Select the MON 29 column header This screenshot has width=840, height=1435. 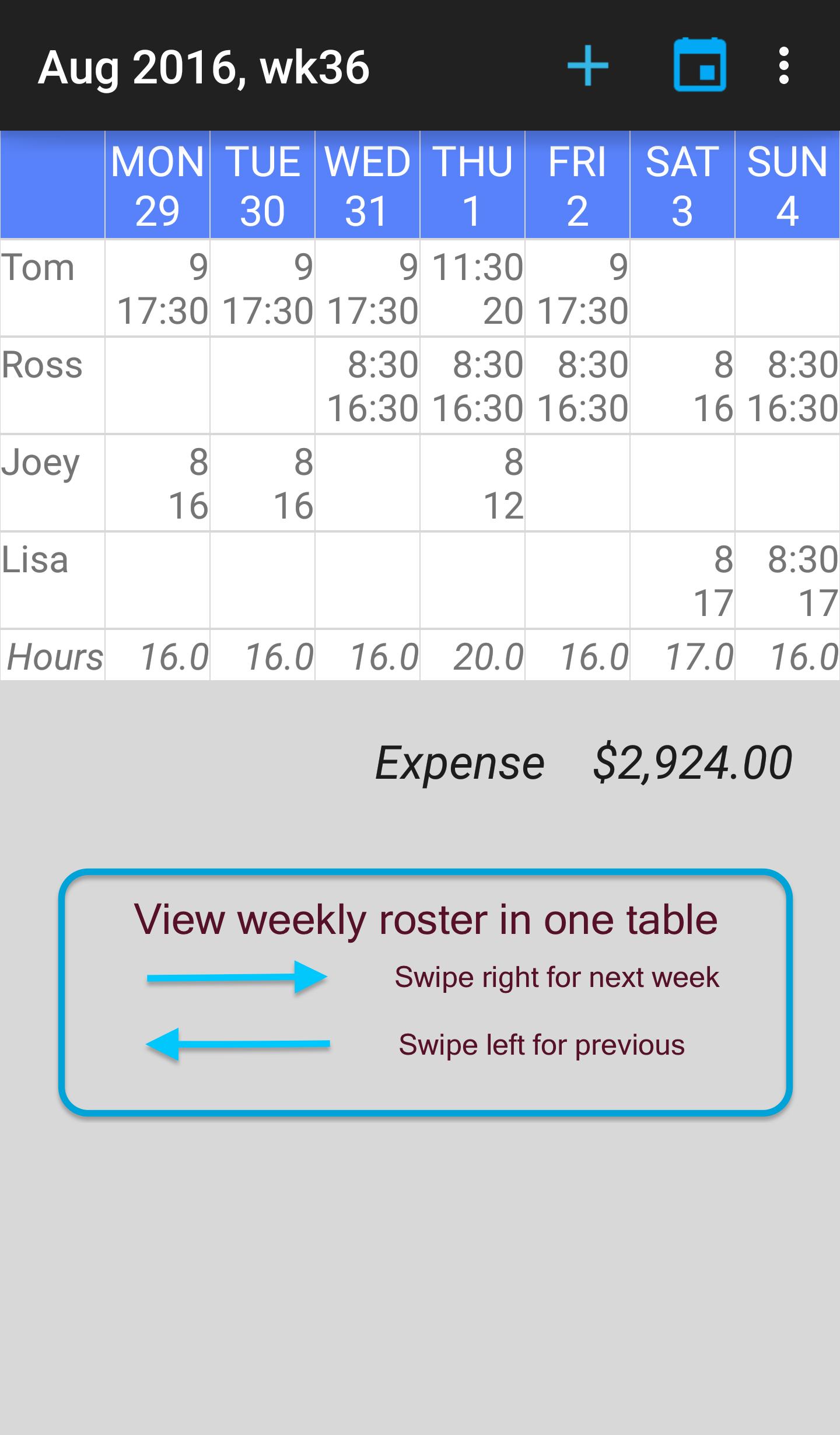157,185
